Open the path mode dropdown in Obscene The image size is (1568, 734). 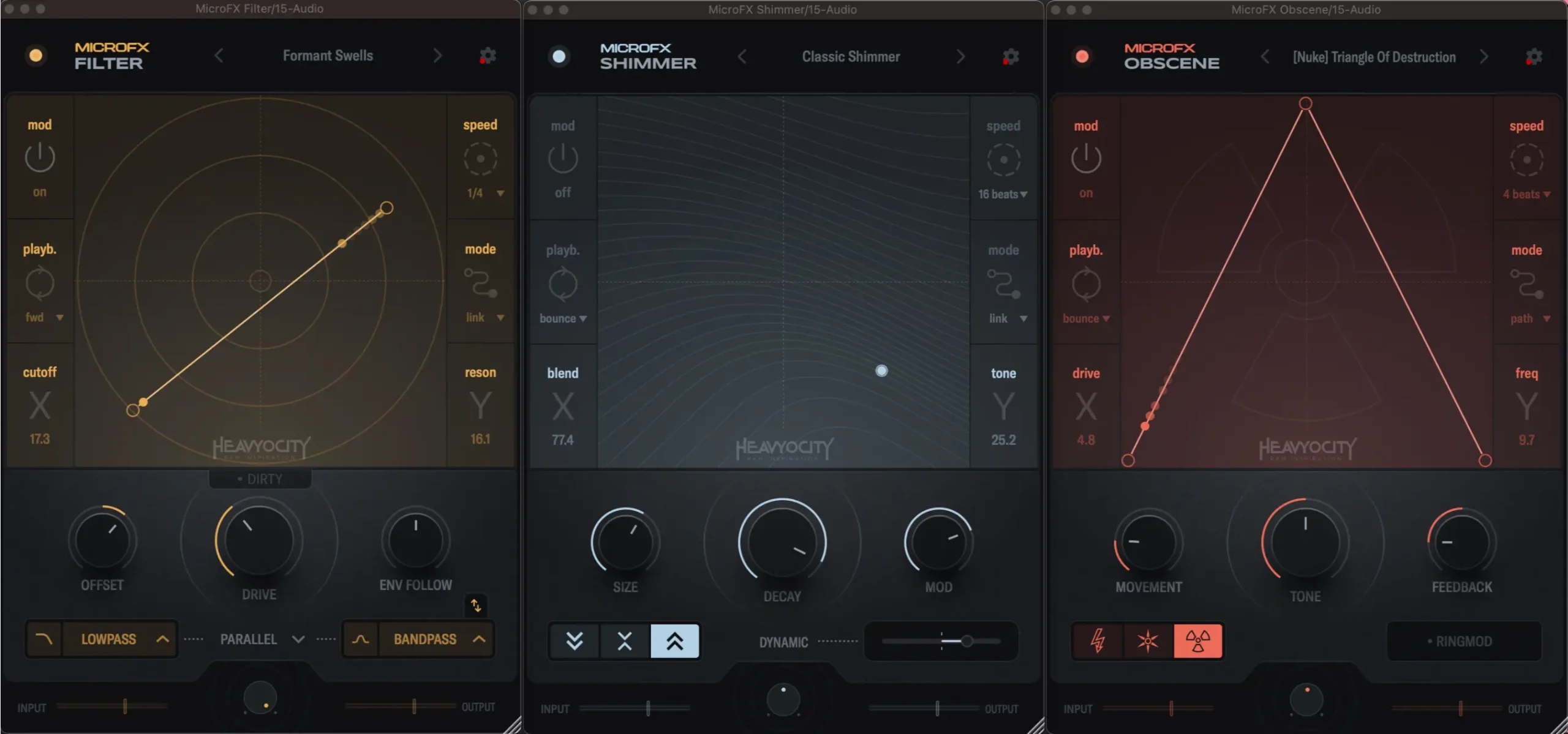pyautogui.click(x=1530, y=318)
